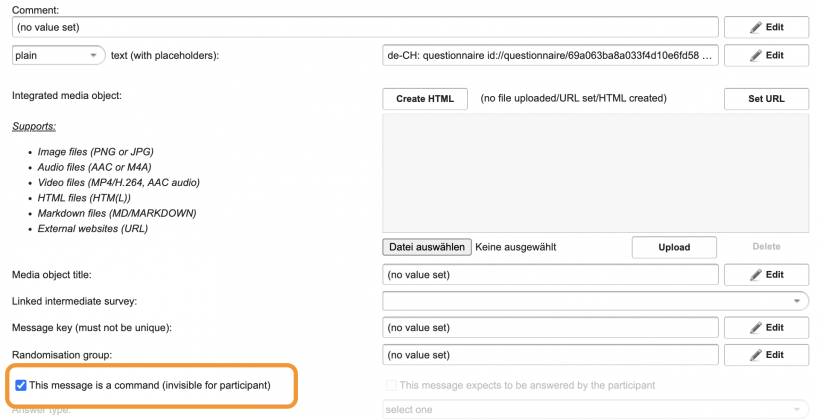Click the Image files (PNG or JPG) text
The height and width of the screenshot is (419, 820).
point(96,152)
